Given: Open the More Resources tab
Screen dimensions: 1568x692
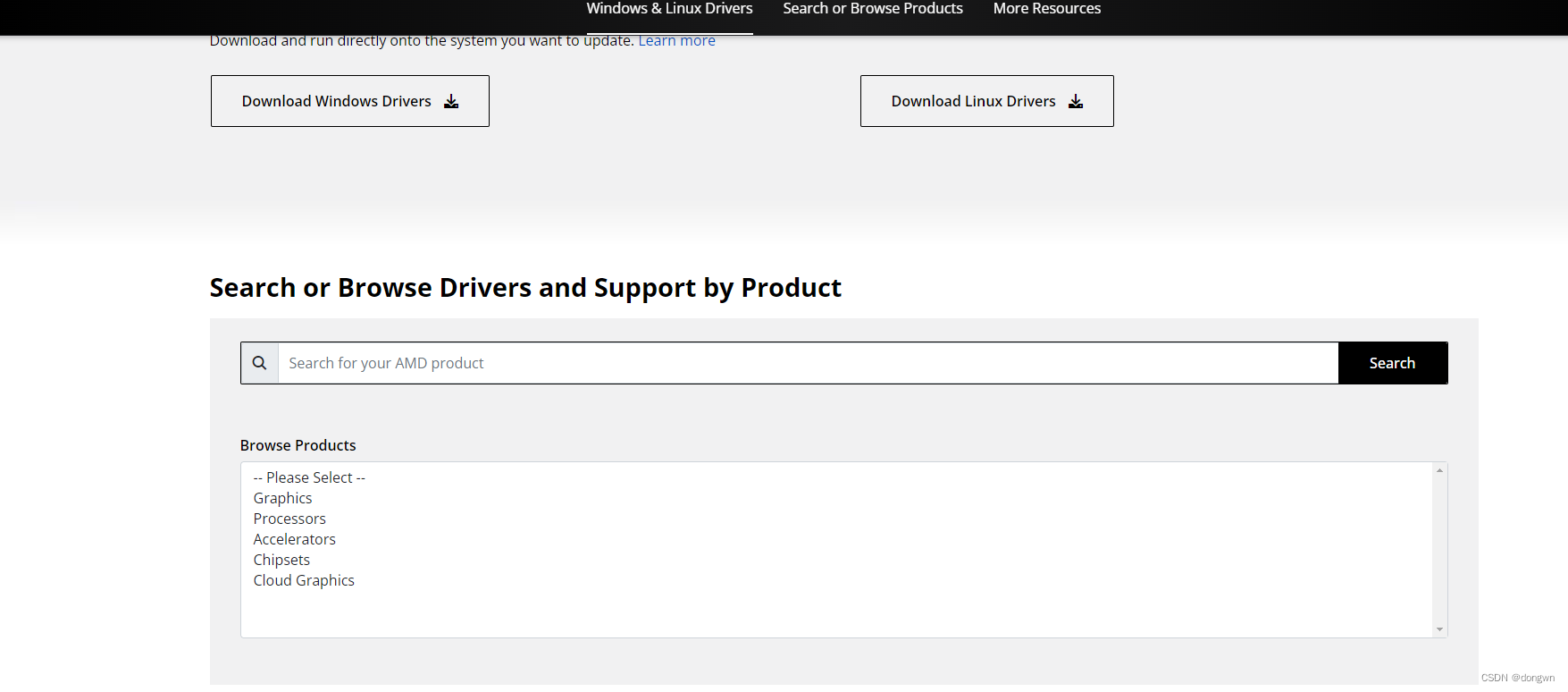Looking at the screenshot, I should pyautogui.click(x=1047, y=9).
